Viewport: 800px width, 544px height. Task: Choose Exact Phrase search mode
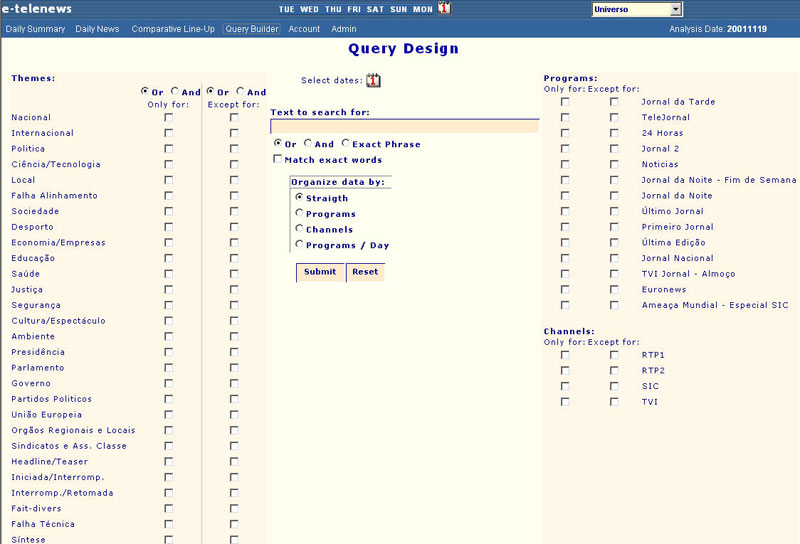click(x=345, y=143)
